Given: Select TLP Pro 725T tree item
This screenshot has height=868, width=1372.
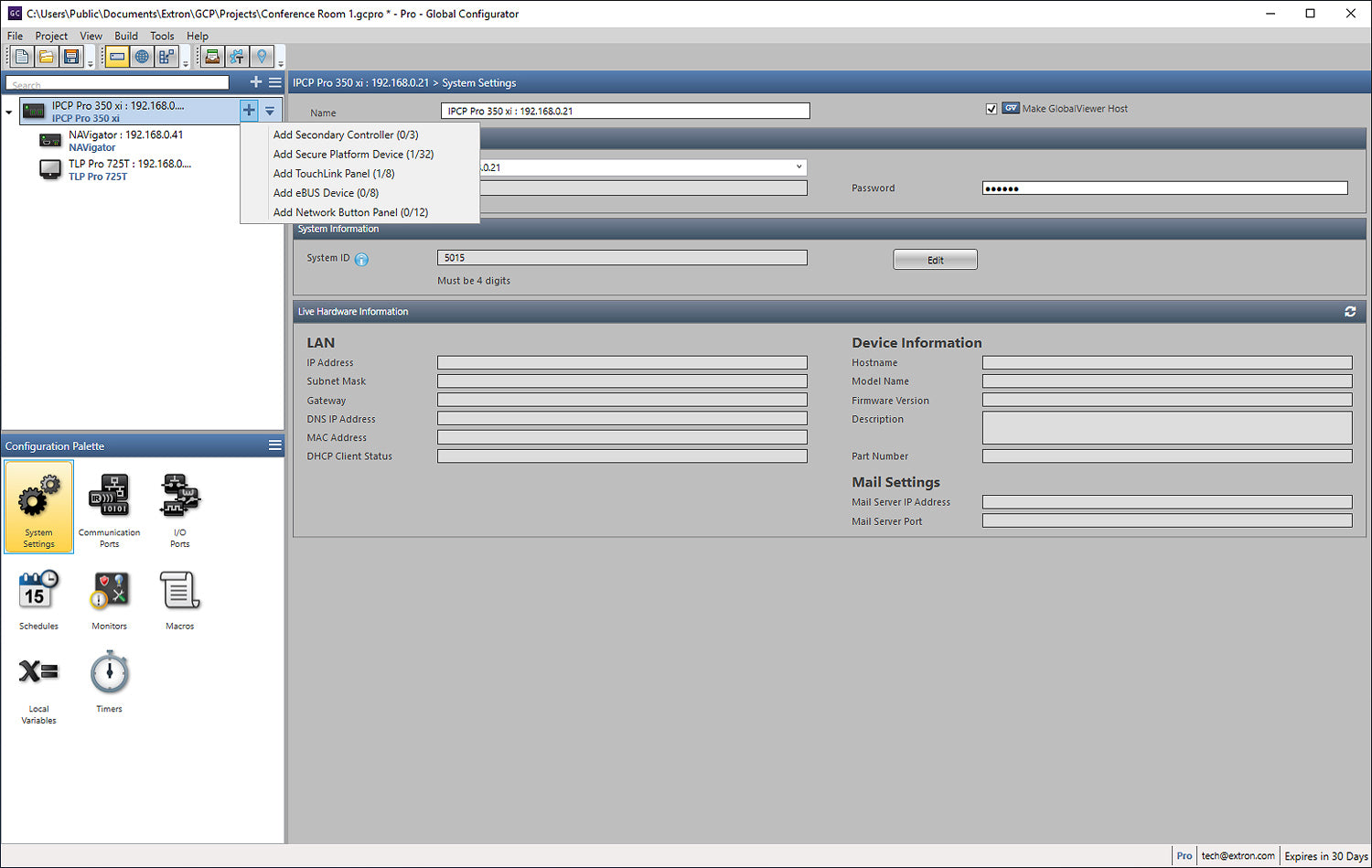Looking at the screenshot, I should (129, 170).
